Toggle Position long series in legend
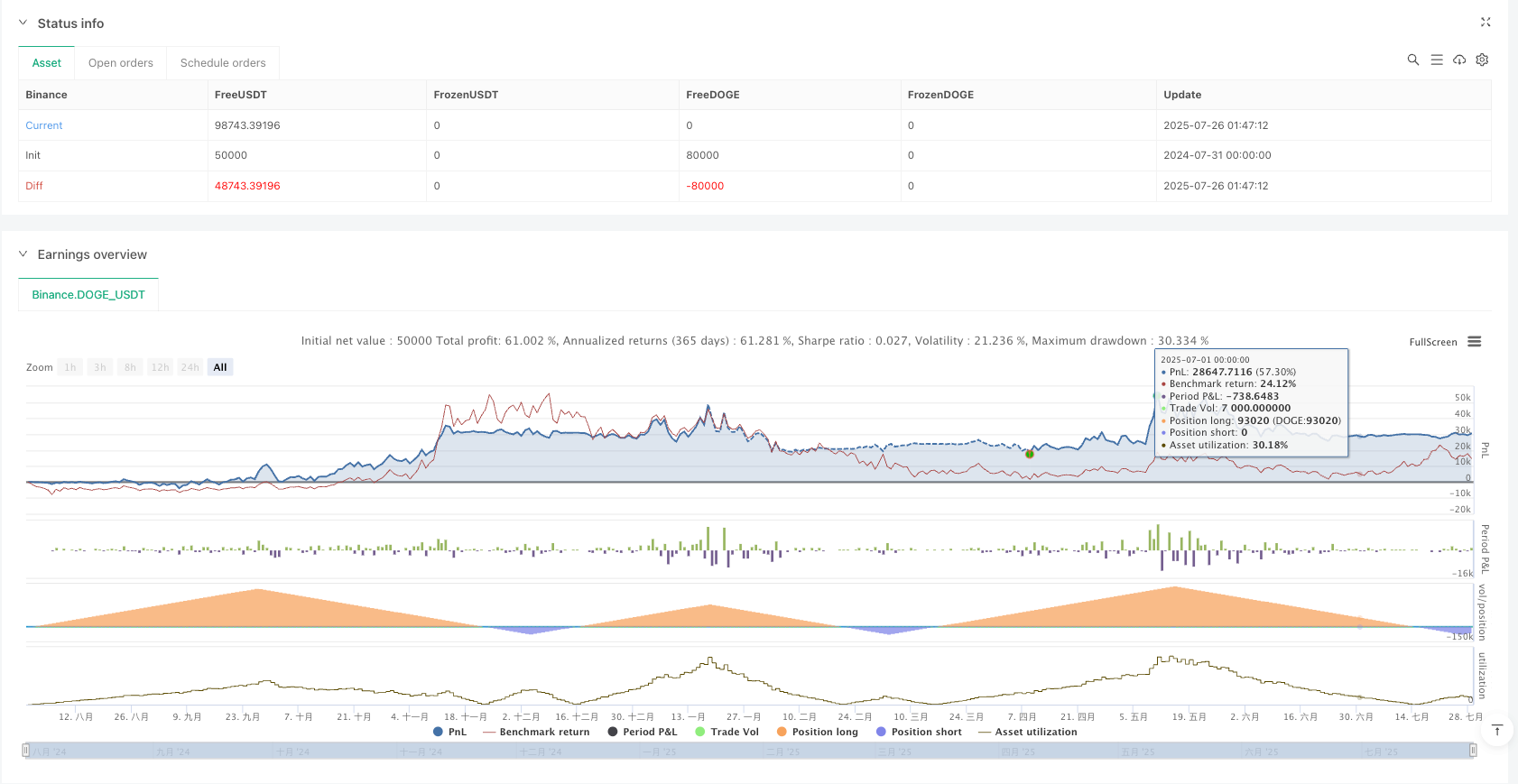The height and width of the screenshot is (784, 1518). [817, 732]
